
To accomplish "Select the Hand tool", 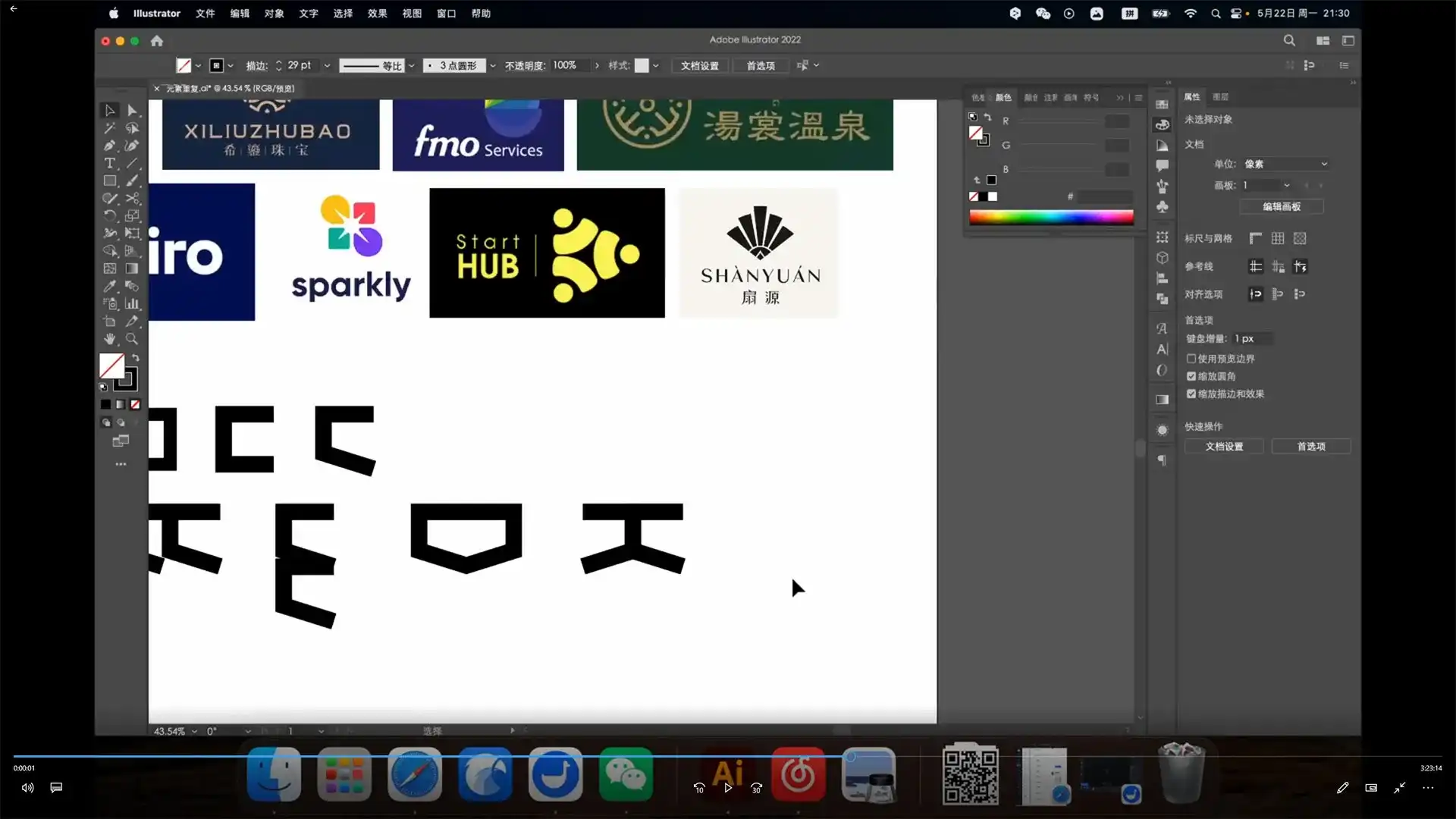I will point(109,339).
